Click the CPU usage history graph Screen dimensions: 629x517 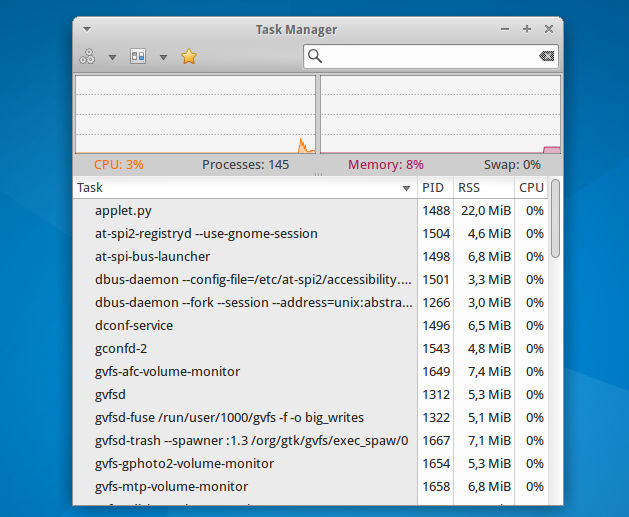pos(195,114)
